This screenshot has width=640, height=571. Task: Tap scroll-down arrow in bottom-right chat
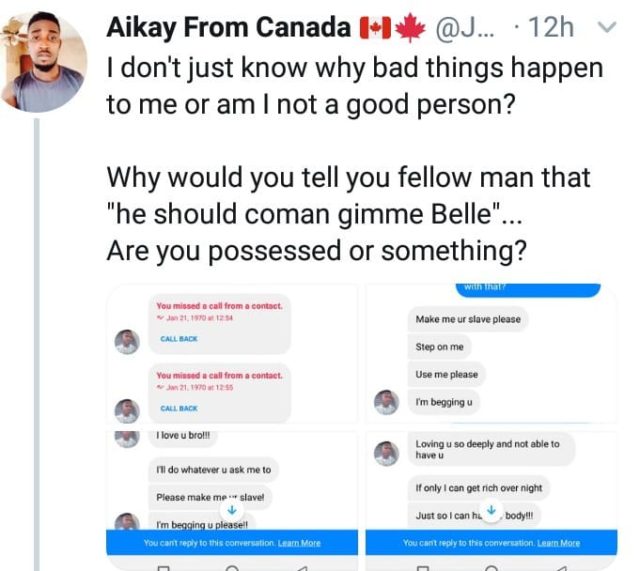(490, 509)
